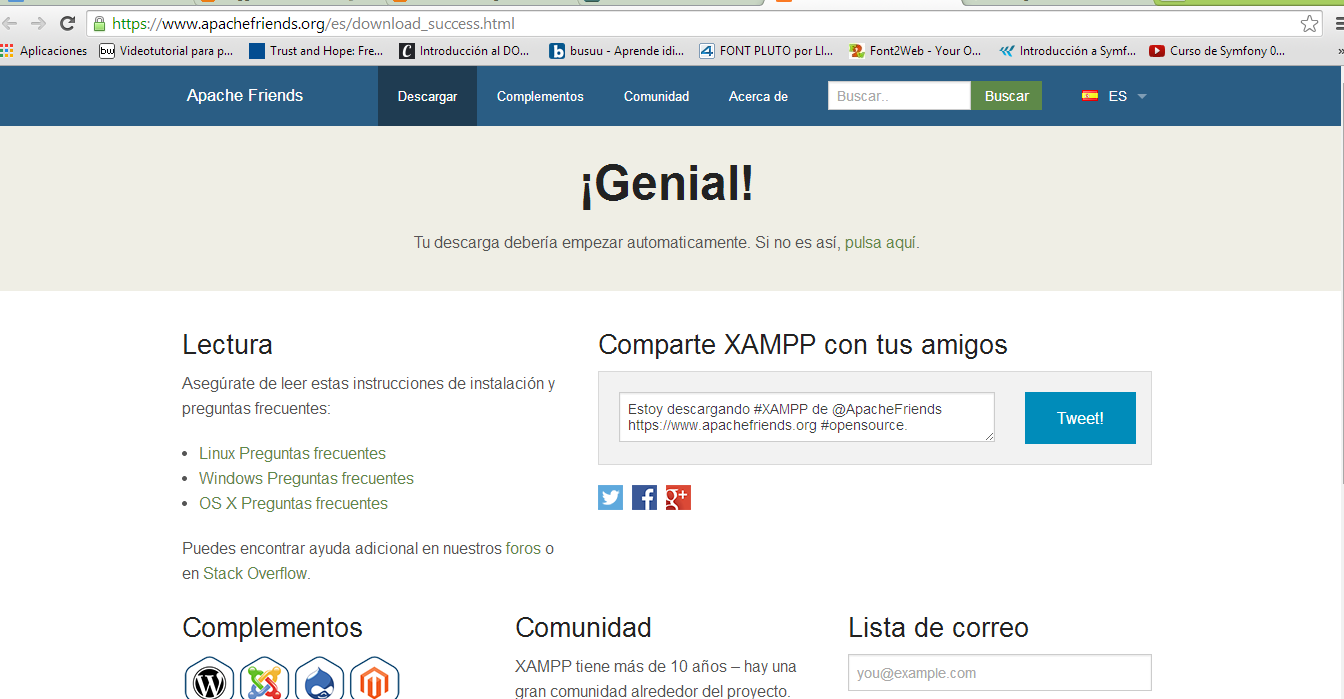Open the Aplicaciones apps grid bookmark
The image size is (1344, 699).
click(45, 50)
